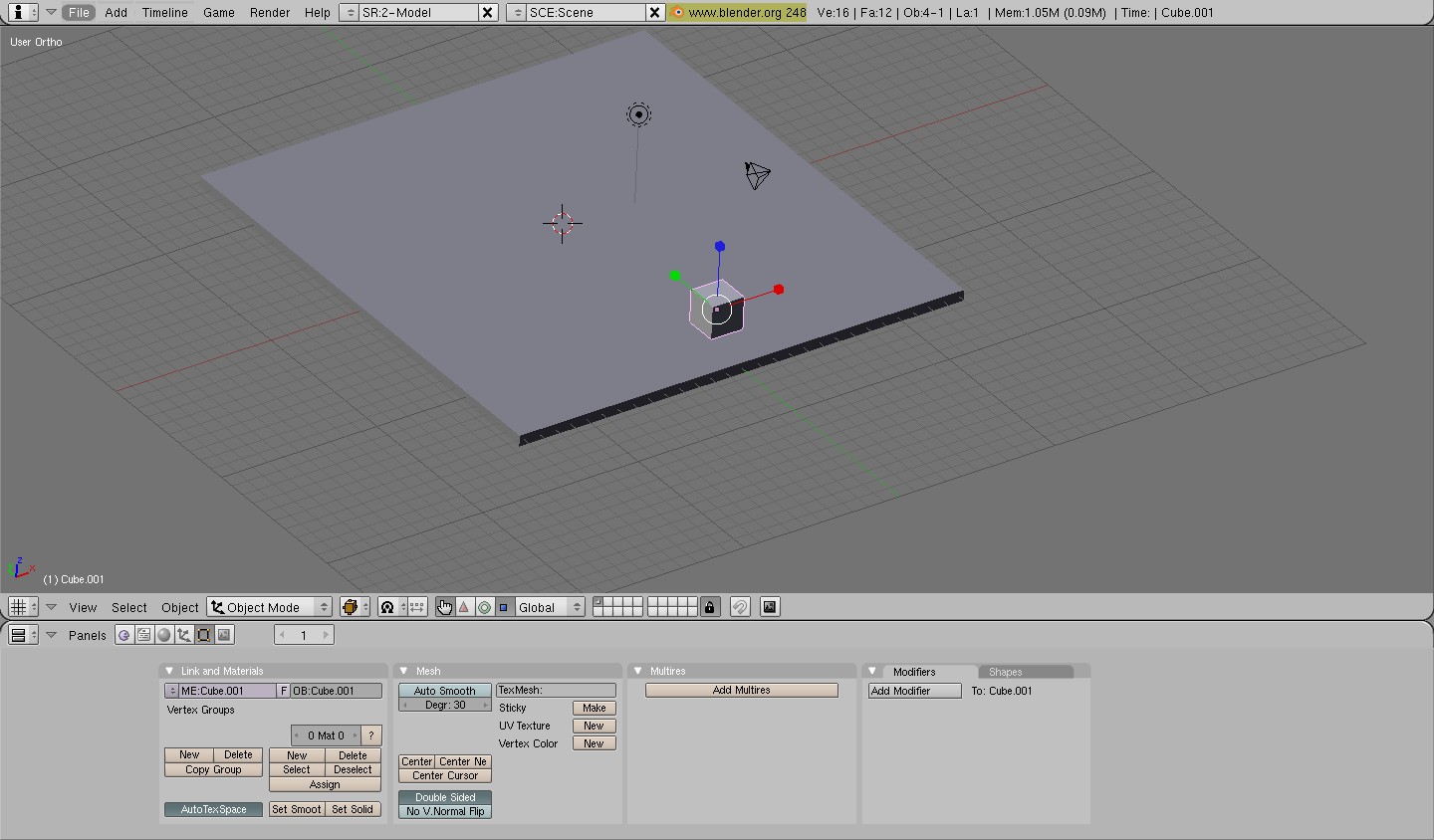
Task: Click the lamp object in the viewport
Action: pos(639,114)
